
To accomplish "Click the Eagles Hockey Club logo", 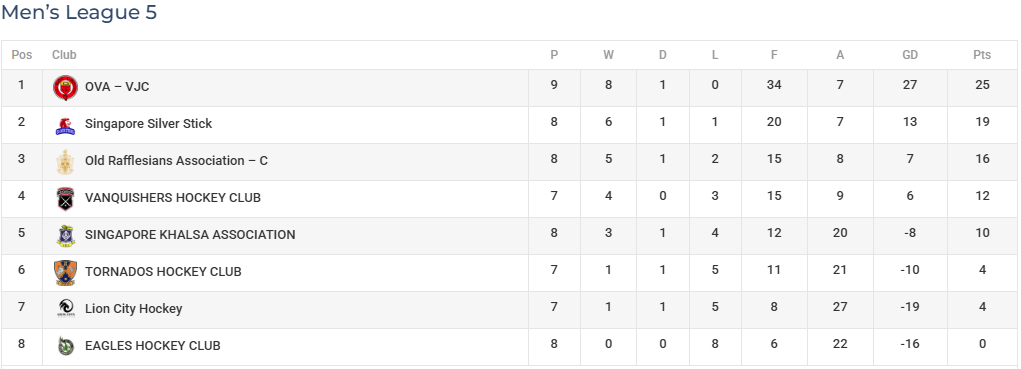I will click(65, 346).
